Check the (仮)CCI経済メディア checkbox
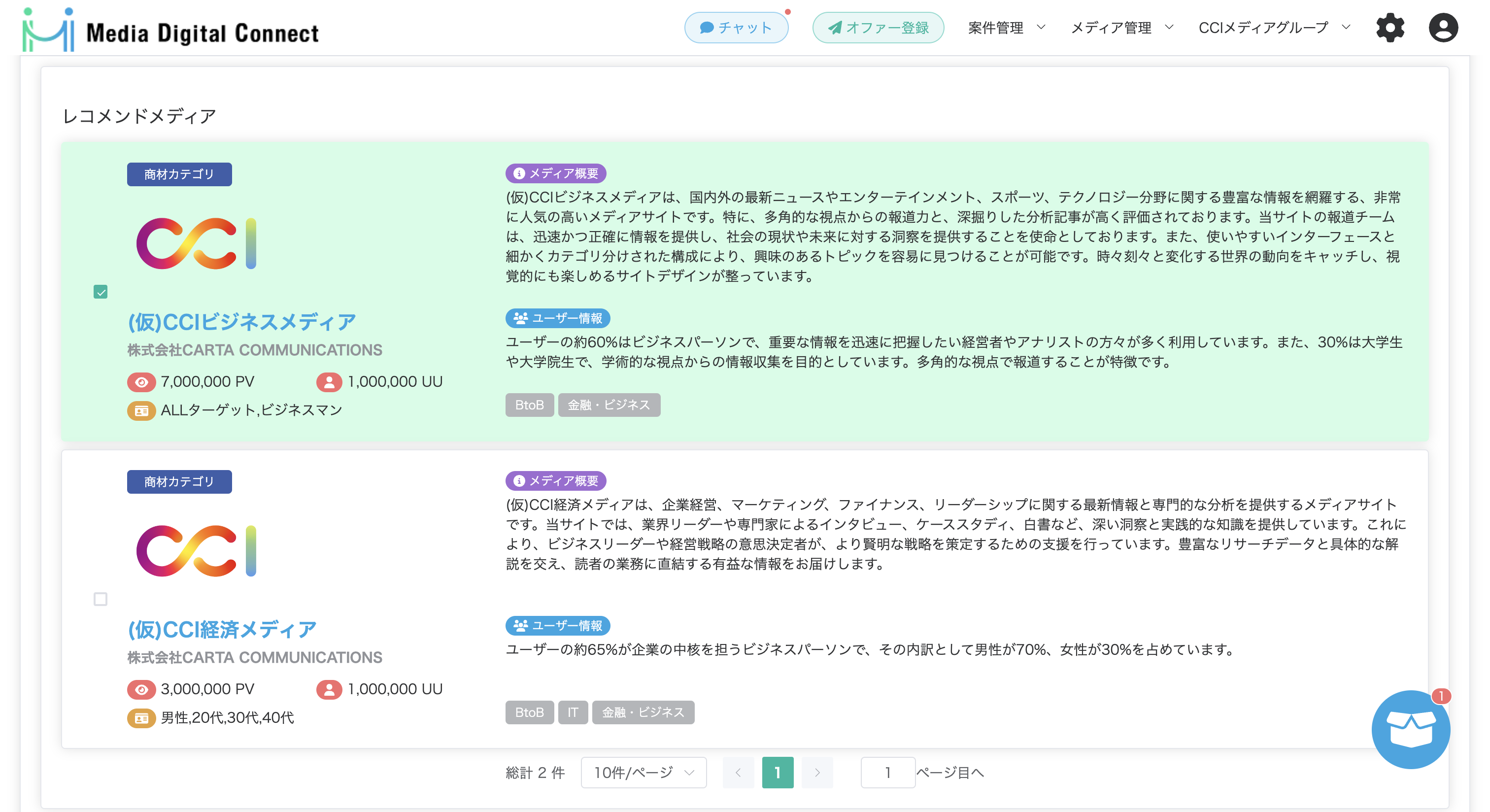The height and width of the screenshot is (812, 1490). 101,599
